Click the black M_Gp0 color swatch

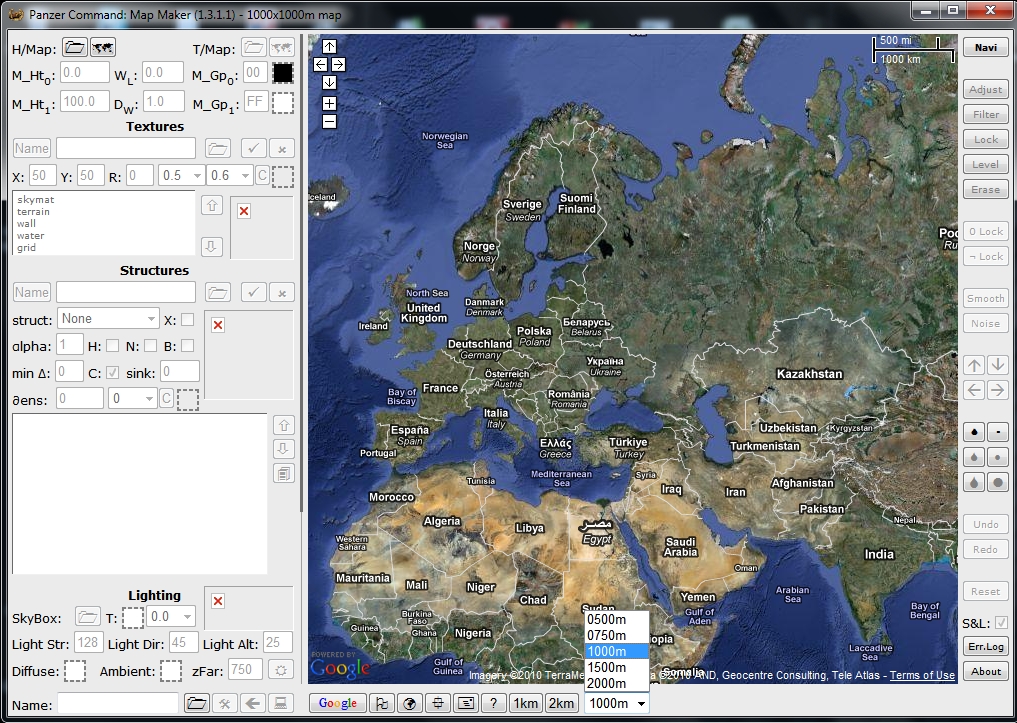[283, 73]
